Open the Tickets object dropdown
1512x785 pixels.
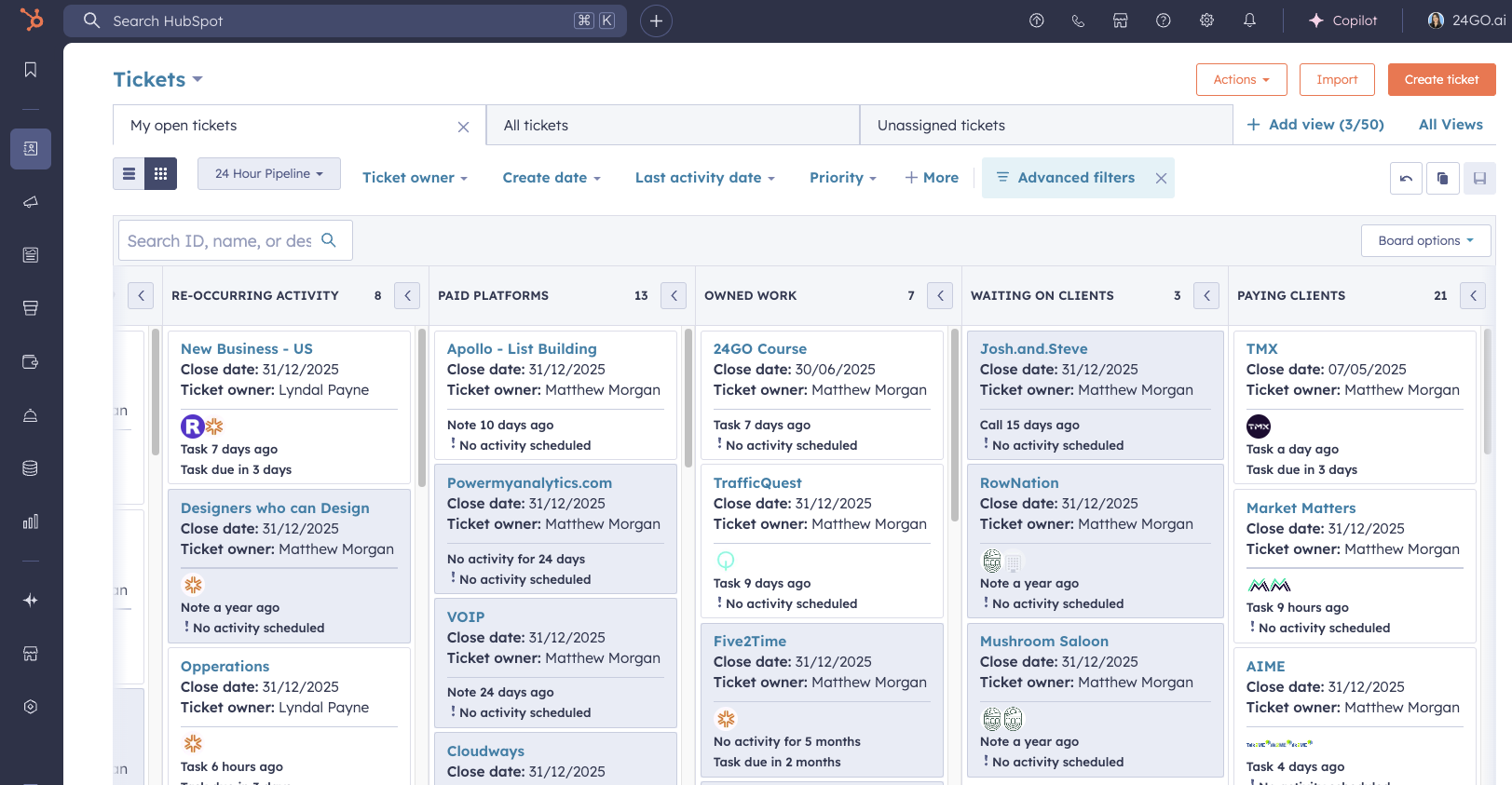pyautogui.click(x=158, y=80)
